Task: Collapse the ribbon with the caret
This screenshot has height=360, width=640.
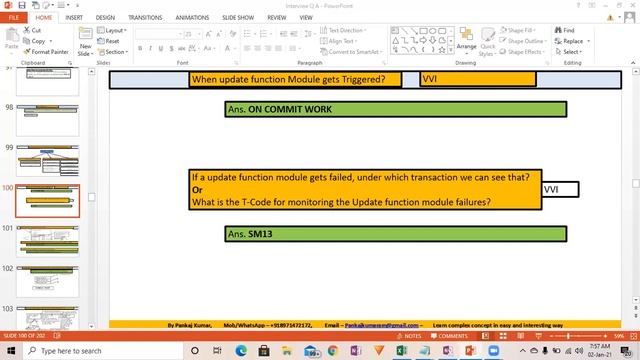Action: coord(633,63)
